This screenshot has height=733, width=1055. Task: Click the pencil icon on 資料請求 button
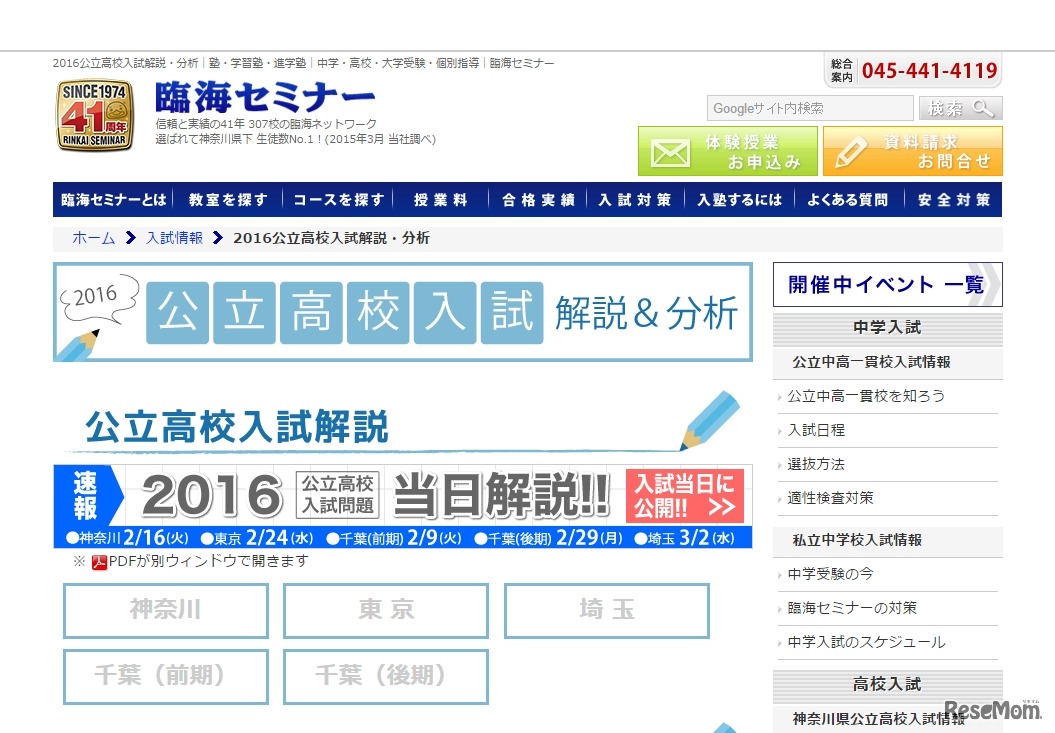pyautogui.click(x=850, y=150)
